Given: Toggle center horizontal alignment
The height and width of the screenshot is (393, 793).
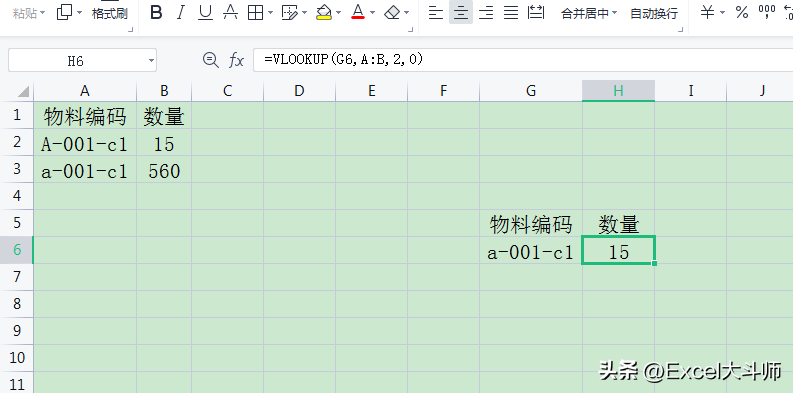Looking at the screenshot, I should click(461, 13).
